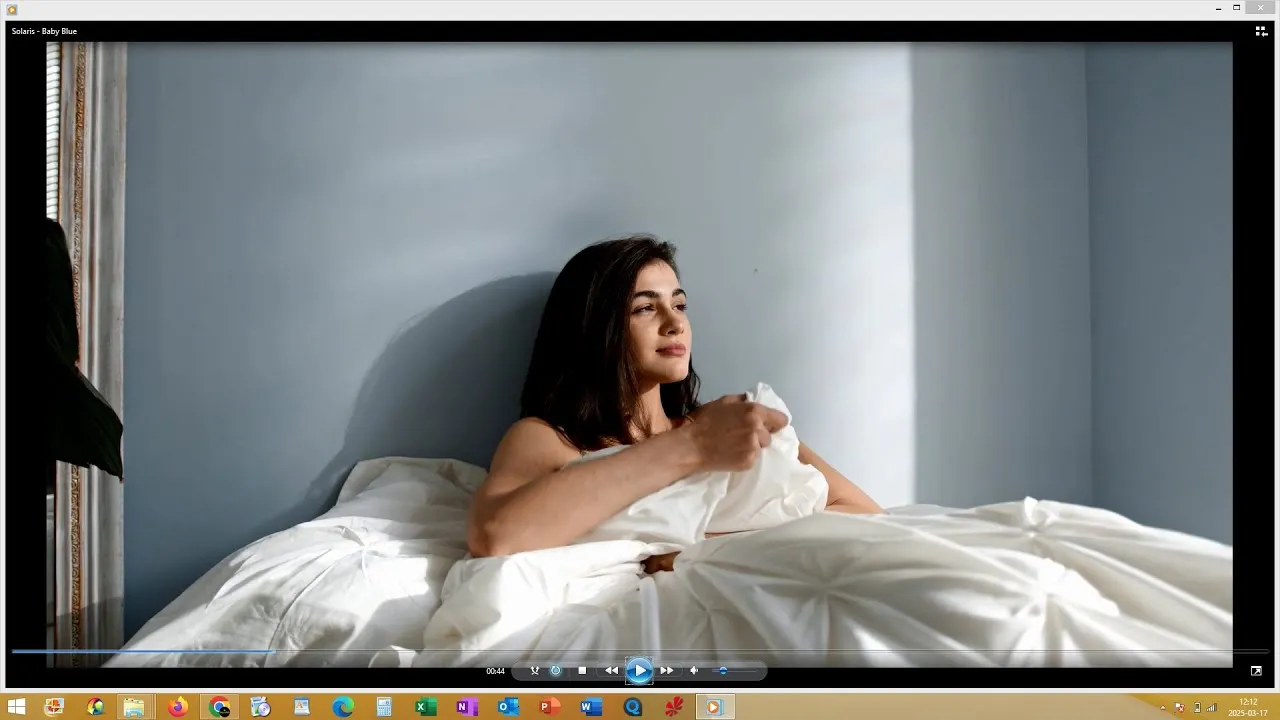The width and height of the screenshot is (1280, 720).
Task: Open the Action Center flag icon
Action: [1180, 708]
